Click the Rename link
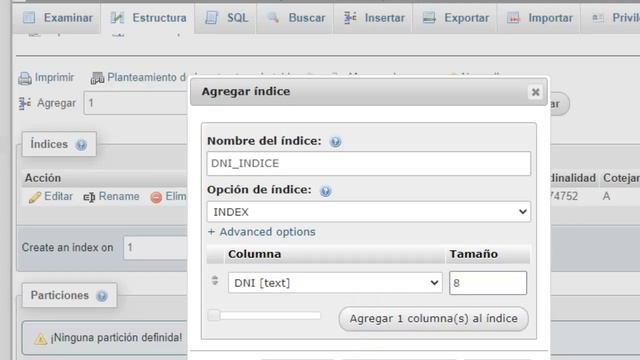 (119, 196)
